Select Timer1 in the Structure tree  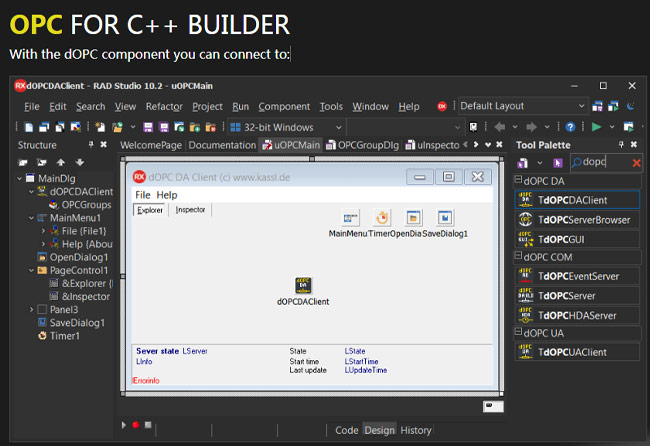click(x=65, y=336)
